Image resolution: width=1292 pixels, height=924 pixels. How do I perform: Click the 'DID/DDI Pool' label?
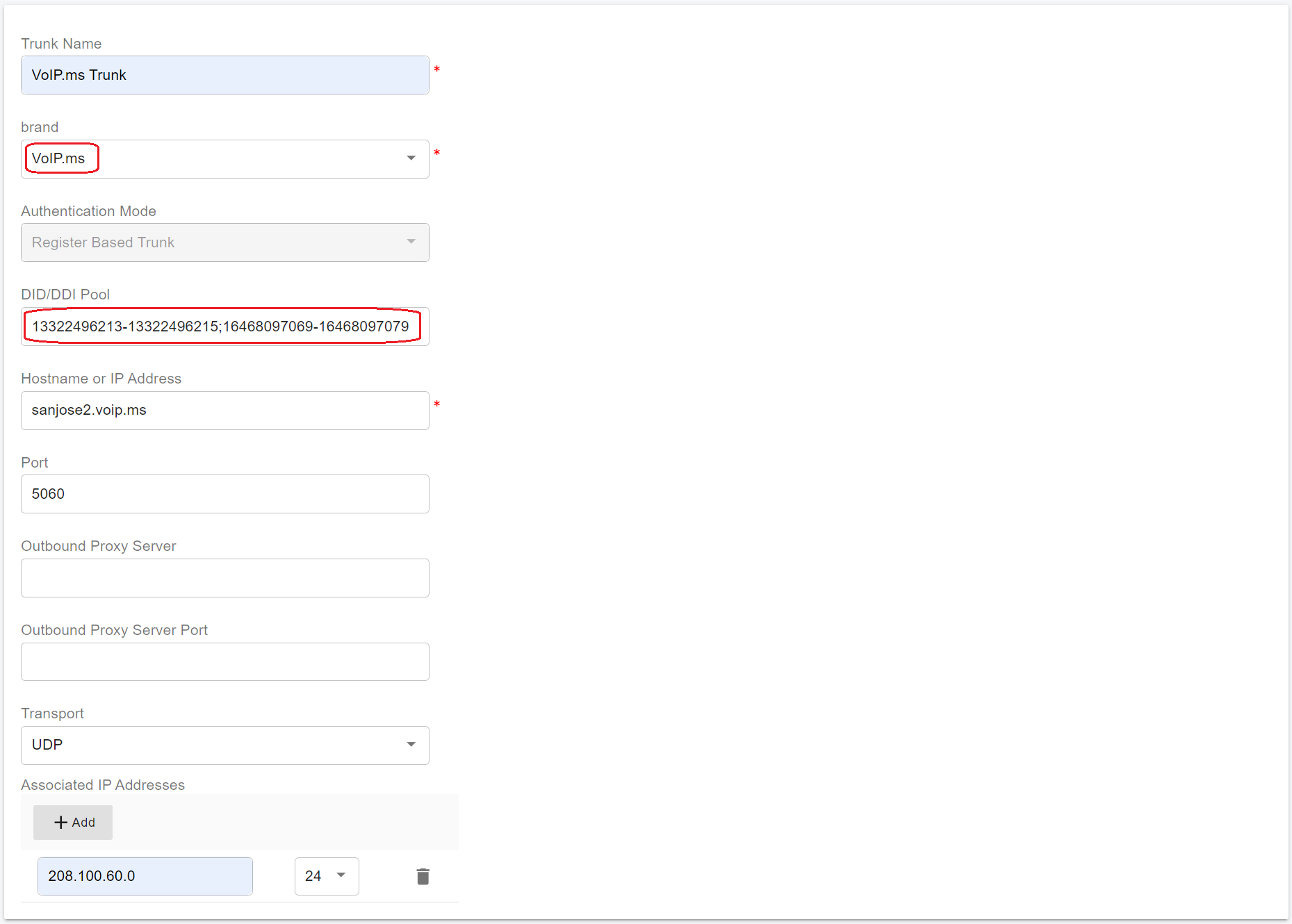click(65, 295)
